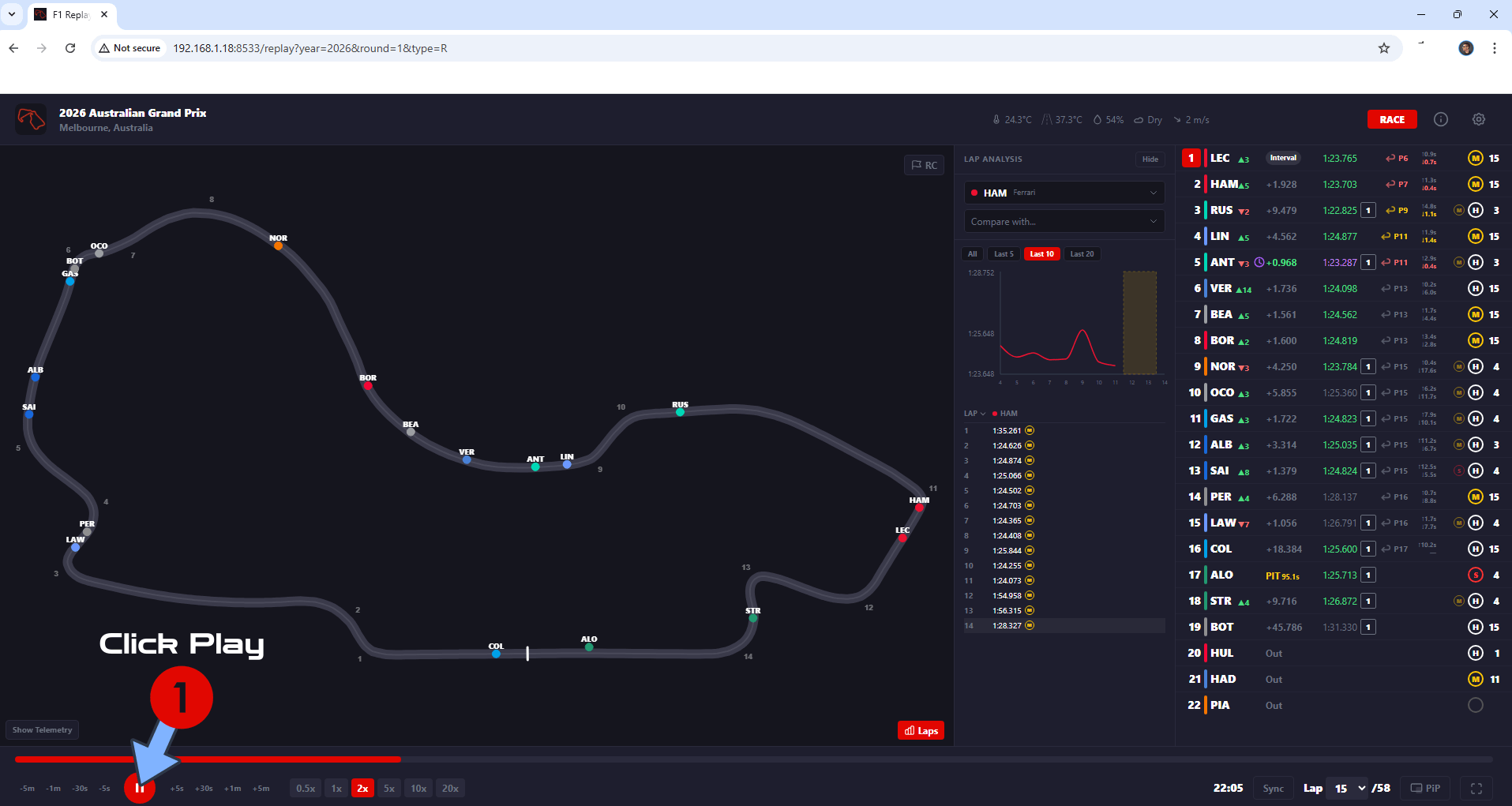Open the Race Control flag panel
The image size is (1512, 806).
(923, 164)
